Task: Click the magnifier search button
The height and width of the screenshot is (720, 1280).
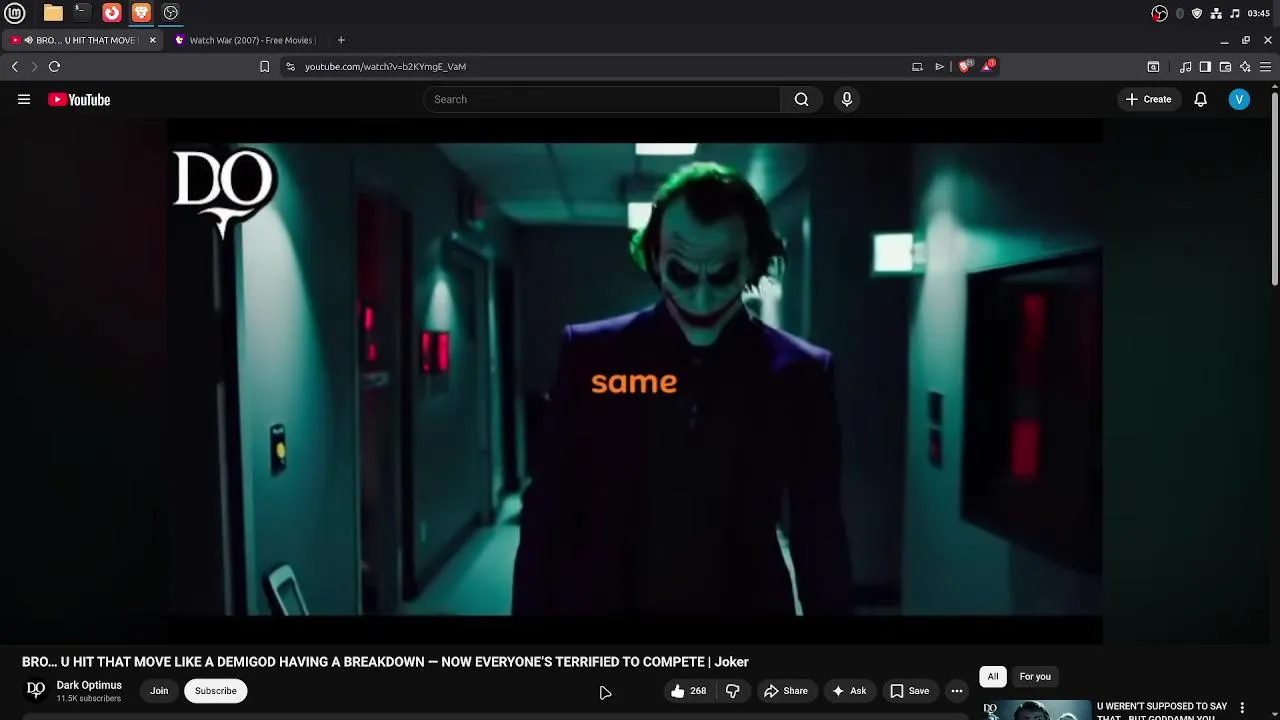Action: click(x=801, y=99)
